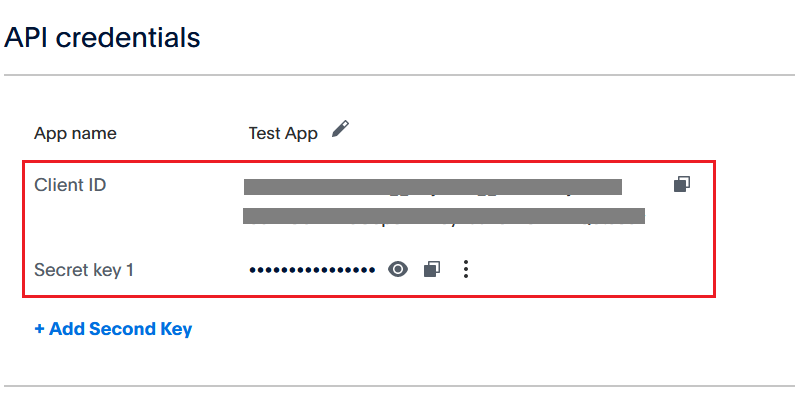The image size is (795, 399).
Task: Click the bottom divider below Add Second Key
Action: (x=400, y=386)
